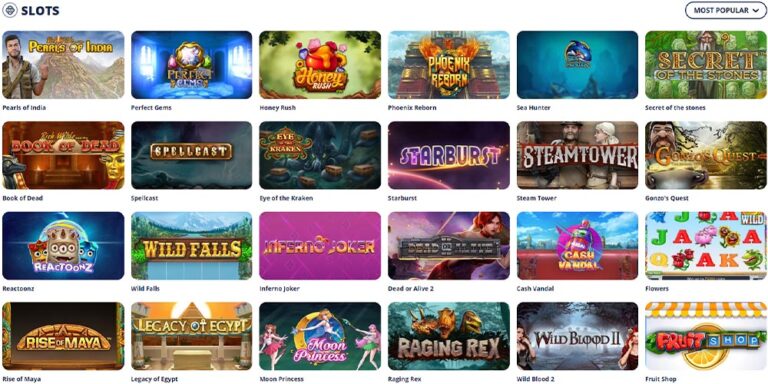The image size is (768, 384).
Task: Open the Reactoonz game tile
Action: (x=63, y=245)
